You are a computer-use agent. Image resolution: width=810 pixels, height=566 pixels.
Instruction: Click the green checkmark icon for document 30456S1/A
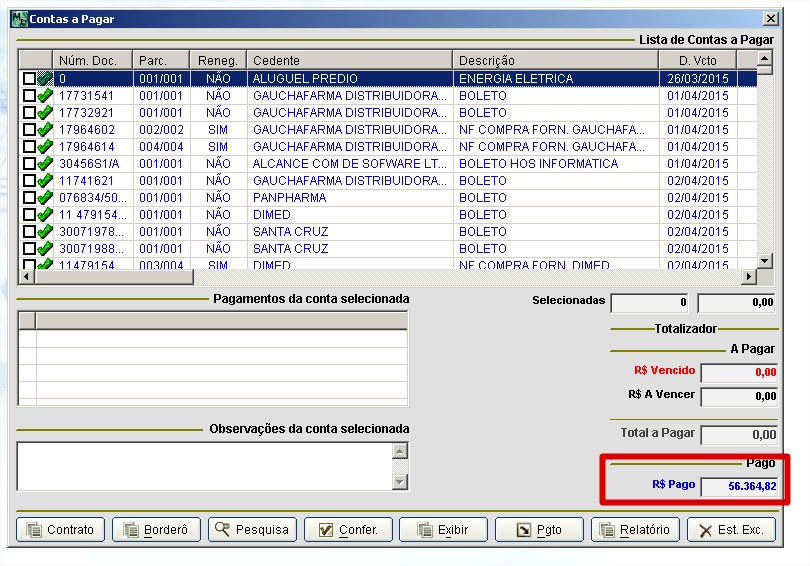(x=44, y=164)
